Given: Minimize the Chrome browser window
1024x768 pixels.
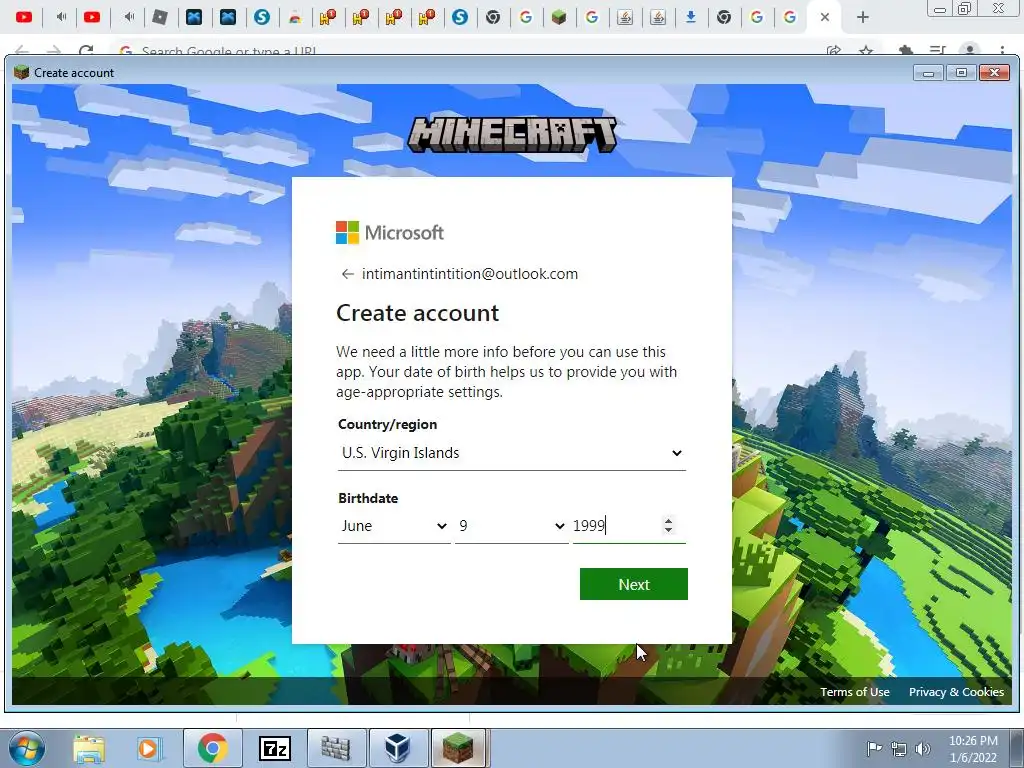Looking at the screenshot, I should 940,9.
